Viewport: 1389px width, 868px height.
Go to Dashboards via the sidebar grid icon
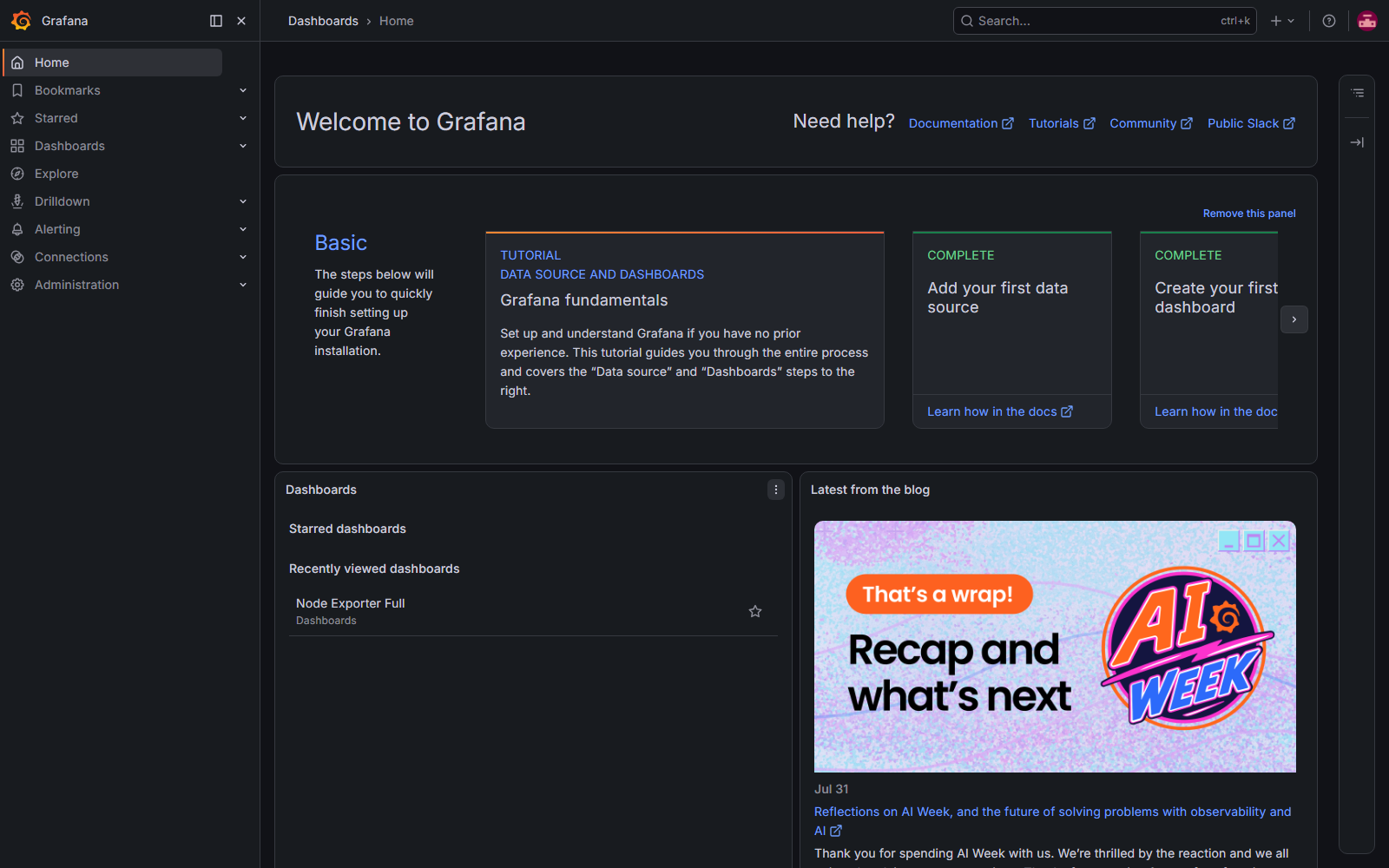coord(17,146)
